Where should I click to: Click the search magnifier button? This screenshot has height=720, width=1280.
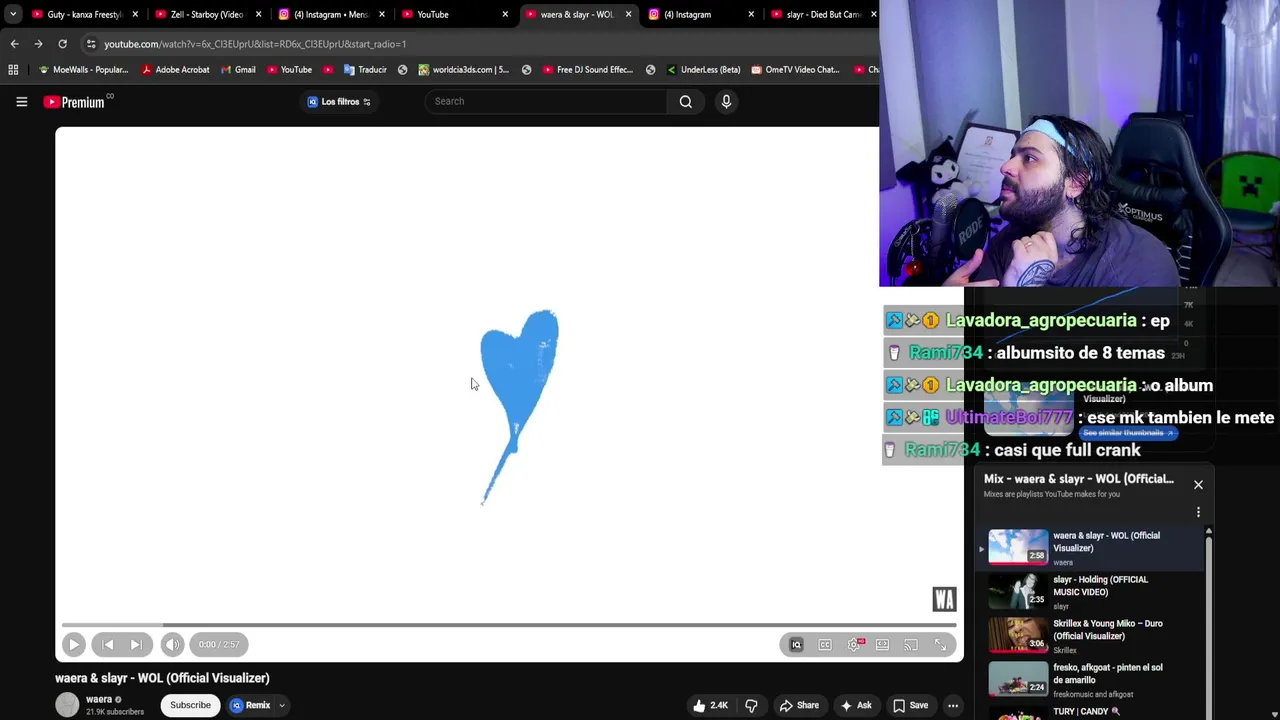(x=686, y=101)
